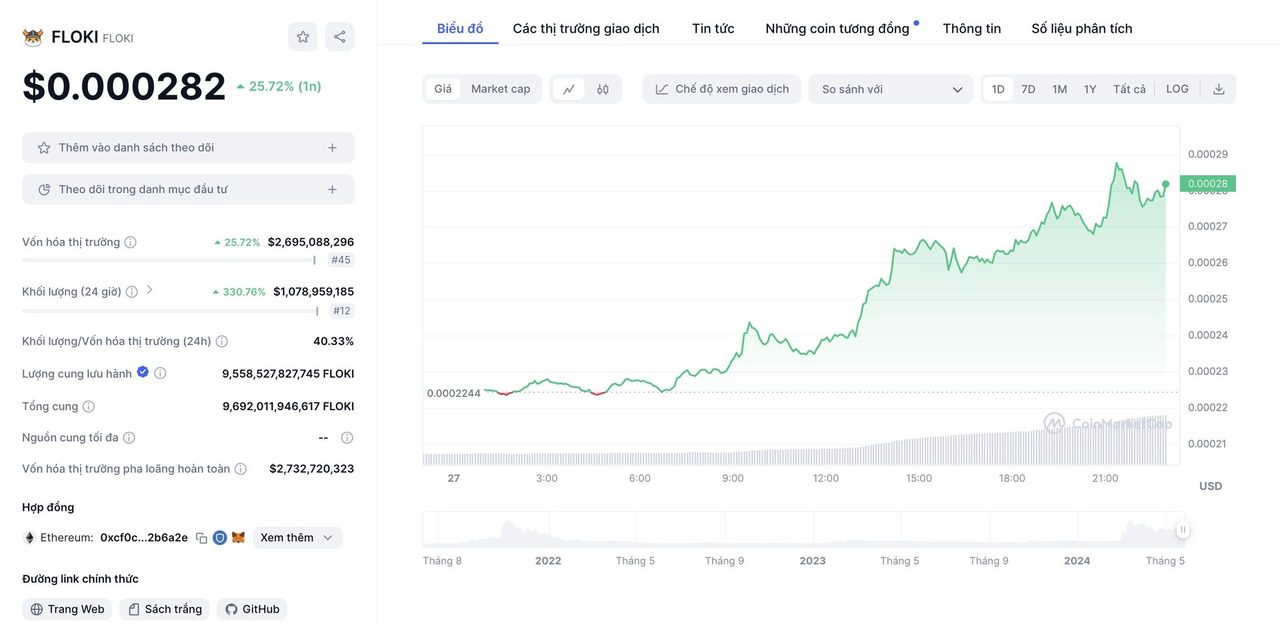Download the chart data
Image resolution: width=1280 pixels, height=624 pixels.
tap(1219, 89)
